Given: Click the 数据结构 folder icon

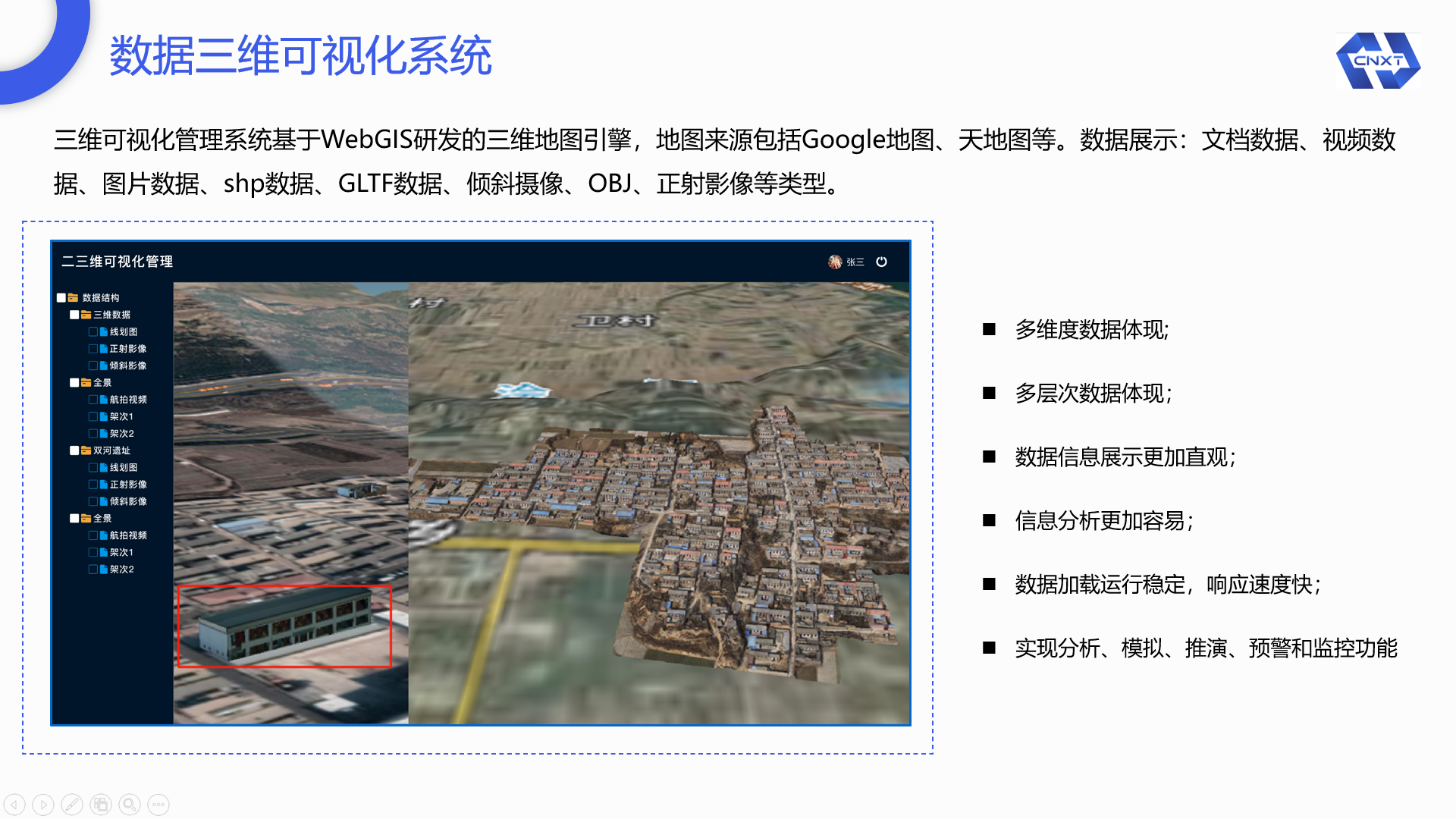Looking at the screenshot, I should tap(73, 298).
